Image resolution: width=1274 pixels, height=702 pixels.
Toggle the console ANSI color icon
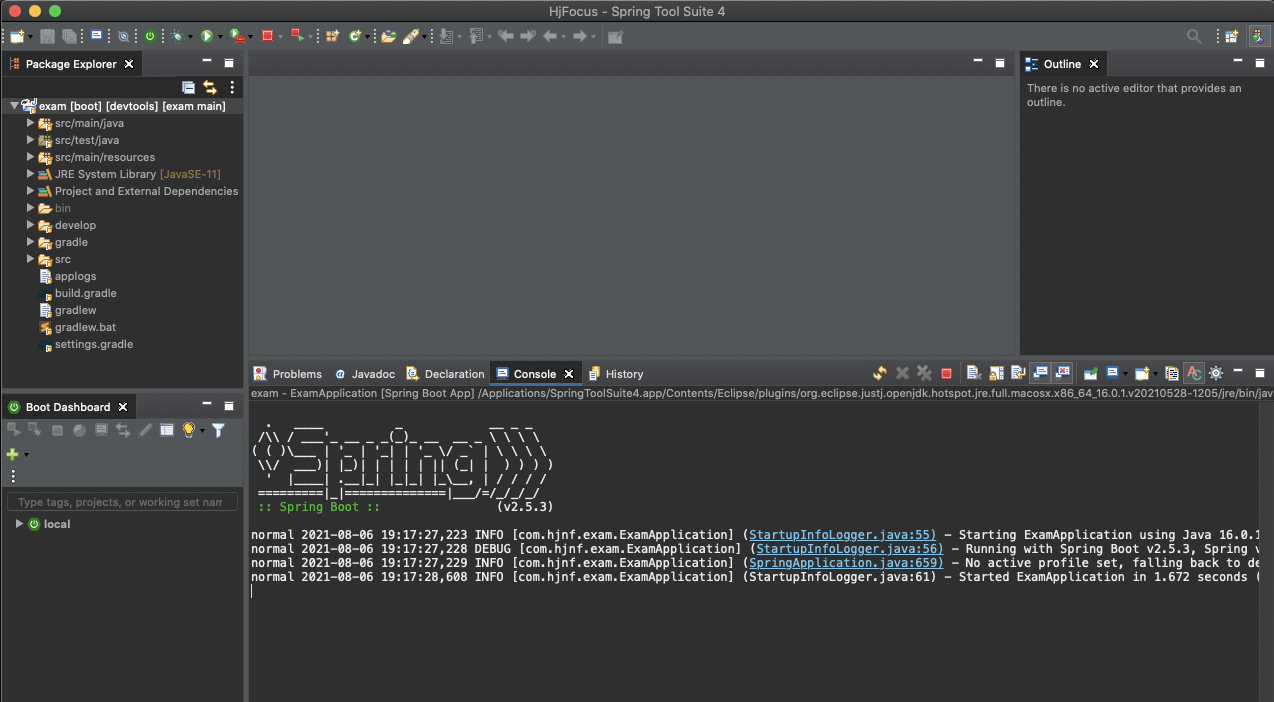coord(1194,373)
